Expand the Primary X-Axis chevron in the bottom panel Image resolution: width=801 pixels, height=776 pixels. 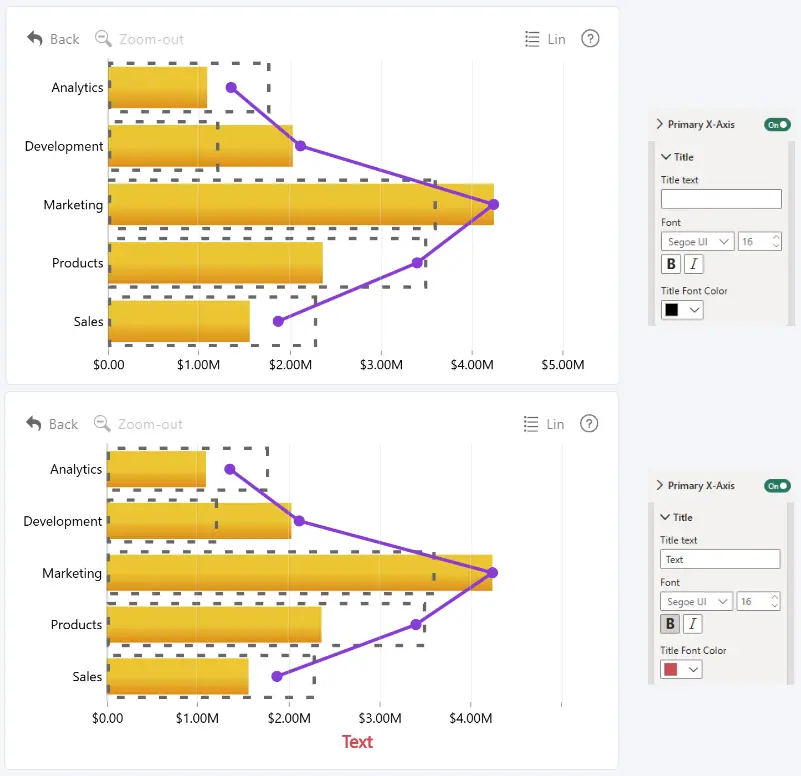tap(659, 485)
